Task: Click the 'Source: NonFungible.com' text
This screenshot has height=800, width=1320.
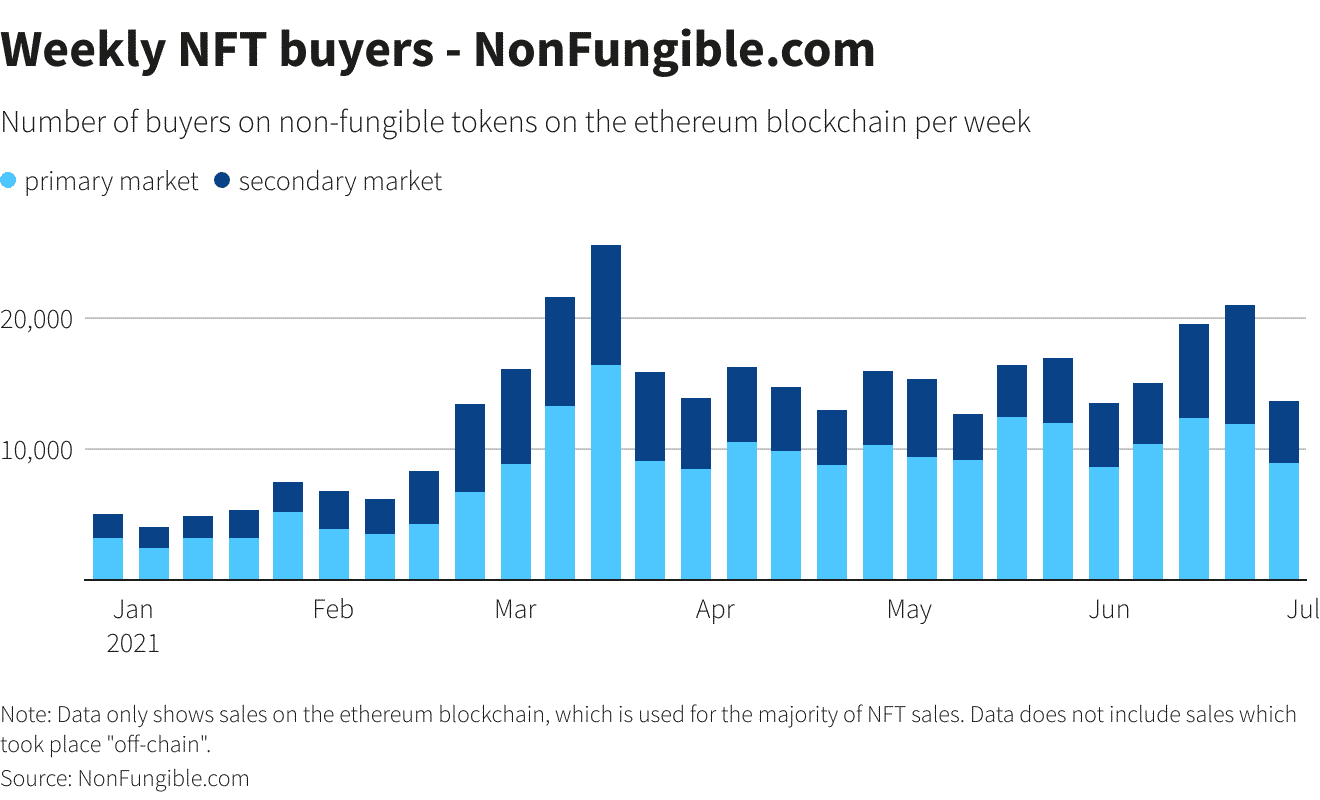Action: 125,778
